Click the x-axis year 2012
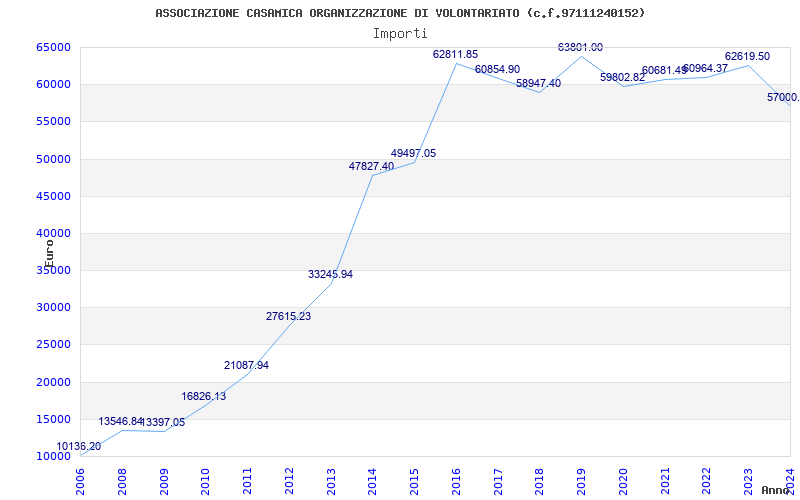This screenshot has width=800, height=500. tap(289, 481)
